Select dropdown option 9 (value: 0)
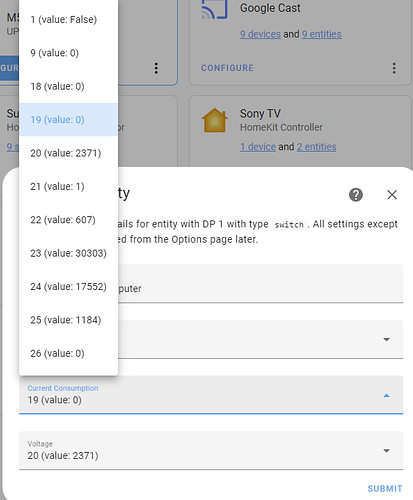 (x=68, y=53)
